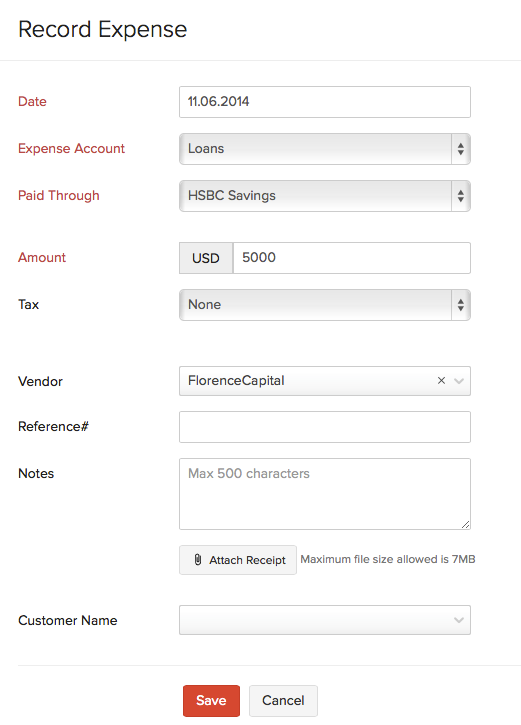Focus the Date field showing 11.06.2014
The image size is (521, 725).
tap(325, 102)
